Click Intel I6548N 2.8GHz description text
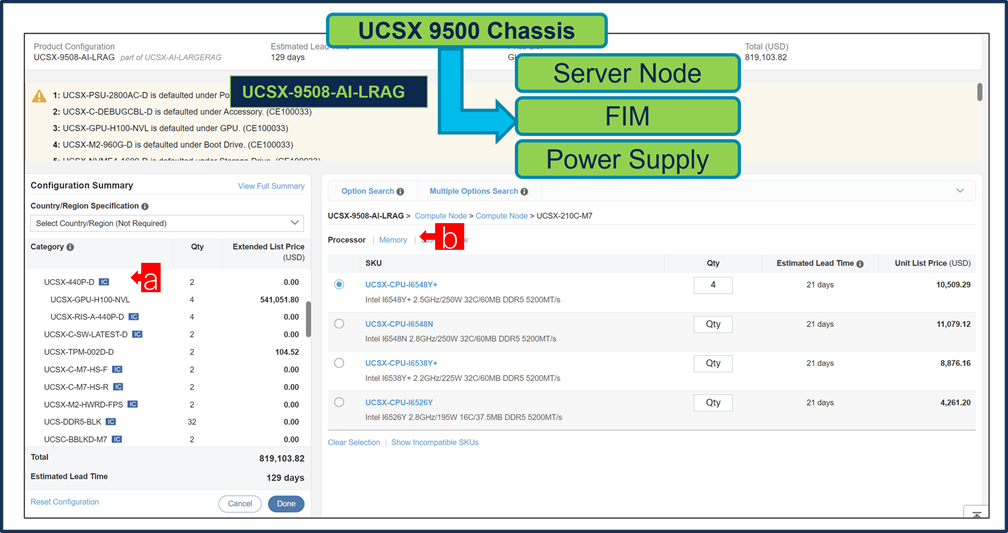This screenshot has width=1008, height=533. click(461, 338)
